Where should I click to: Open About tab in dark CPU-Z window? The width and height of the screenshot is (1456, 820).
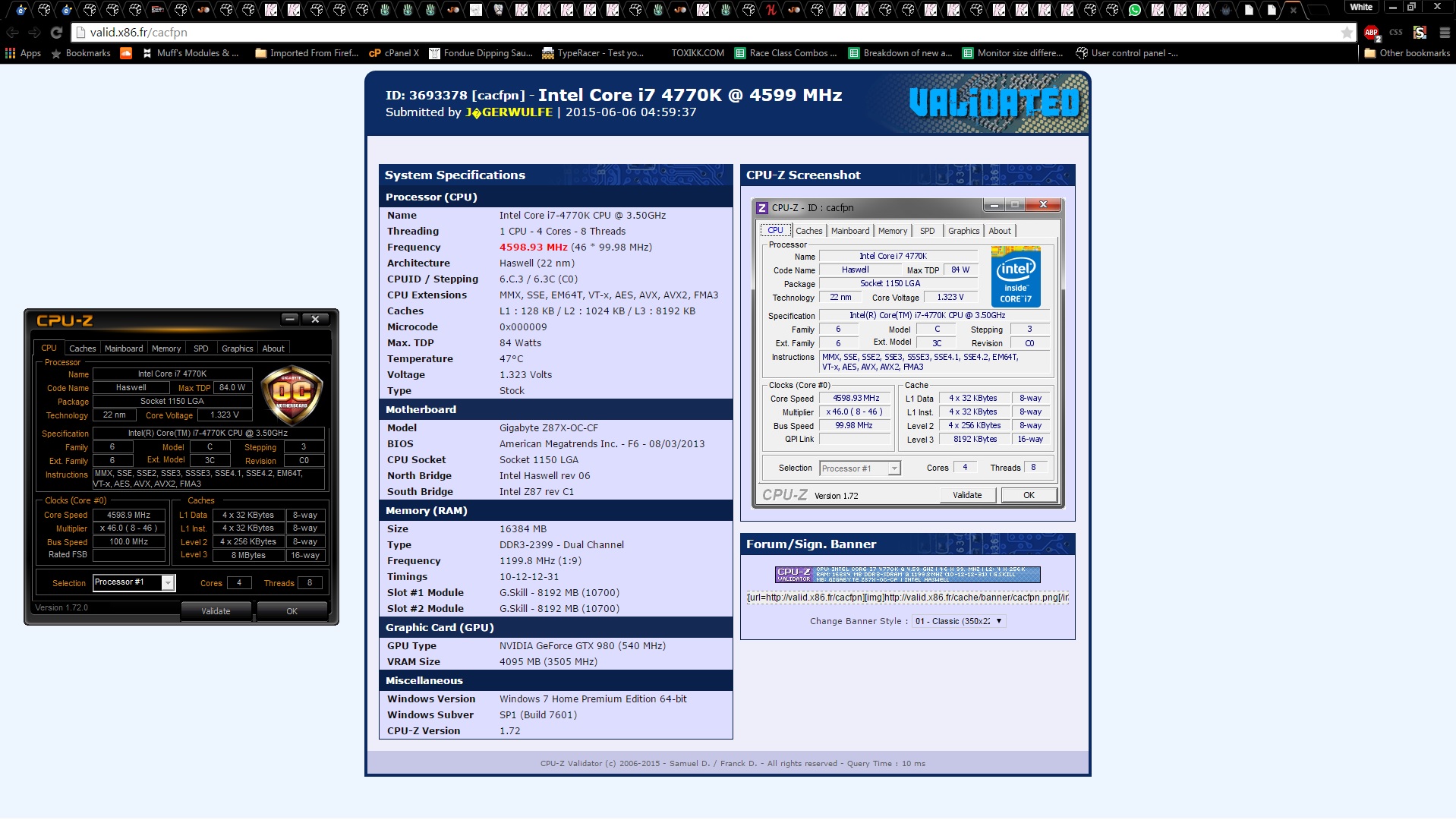coord(273,348)
